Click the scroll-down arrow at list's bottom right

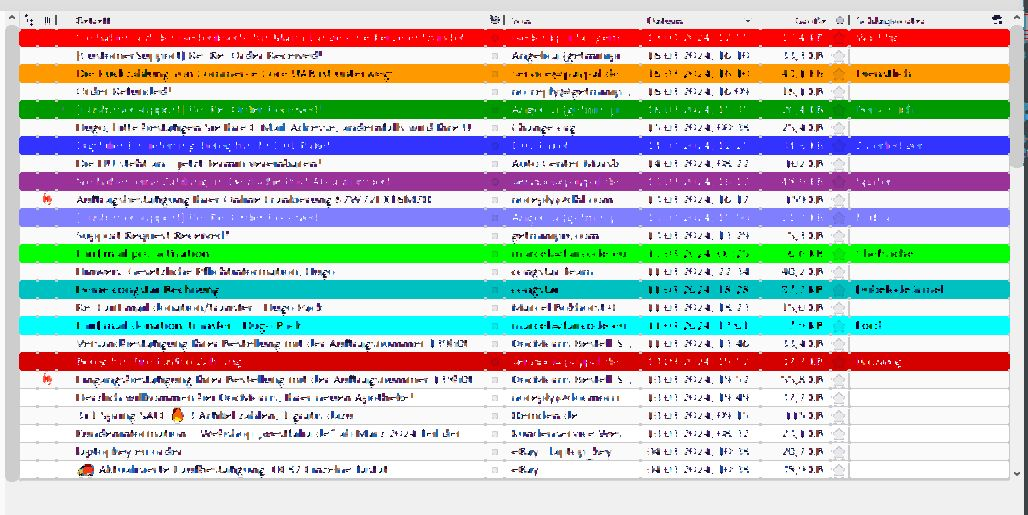pos(1017,473)
